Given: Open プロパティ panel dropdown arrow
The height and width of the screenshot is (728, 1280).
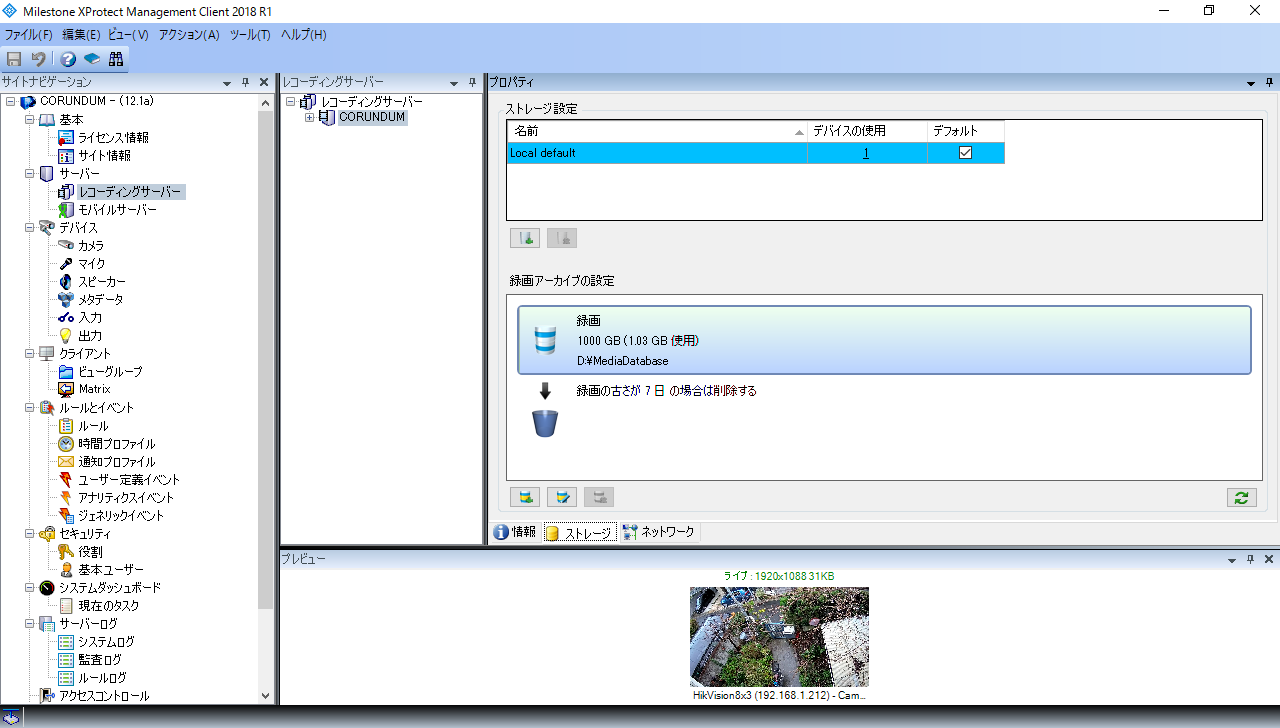Looking at the screenshot, I should pos(1251,83).
